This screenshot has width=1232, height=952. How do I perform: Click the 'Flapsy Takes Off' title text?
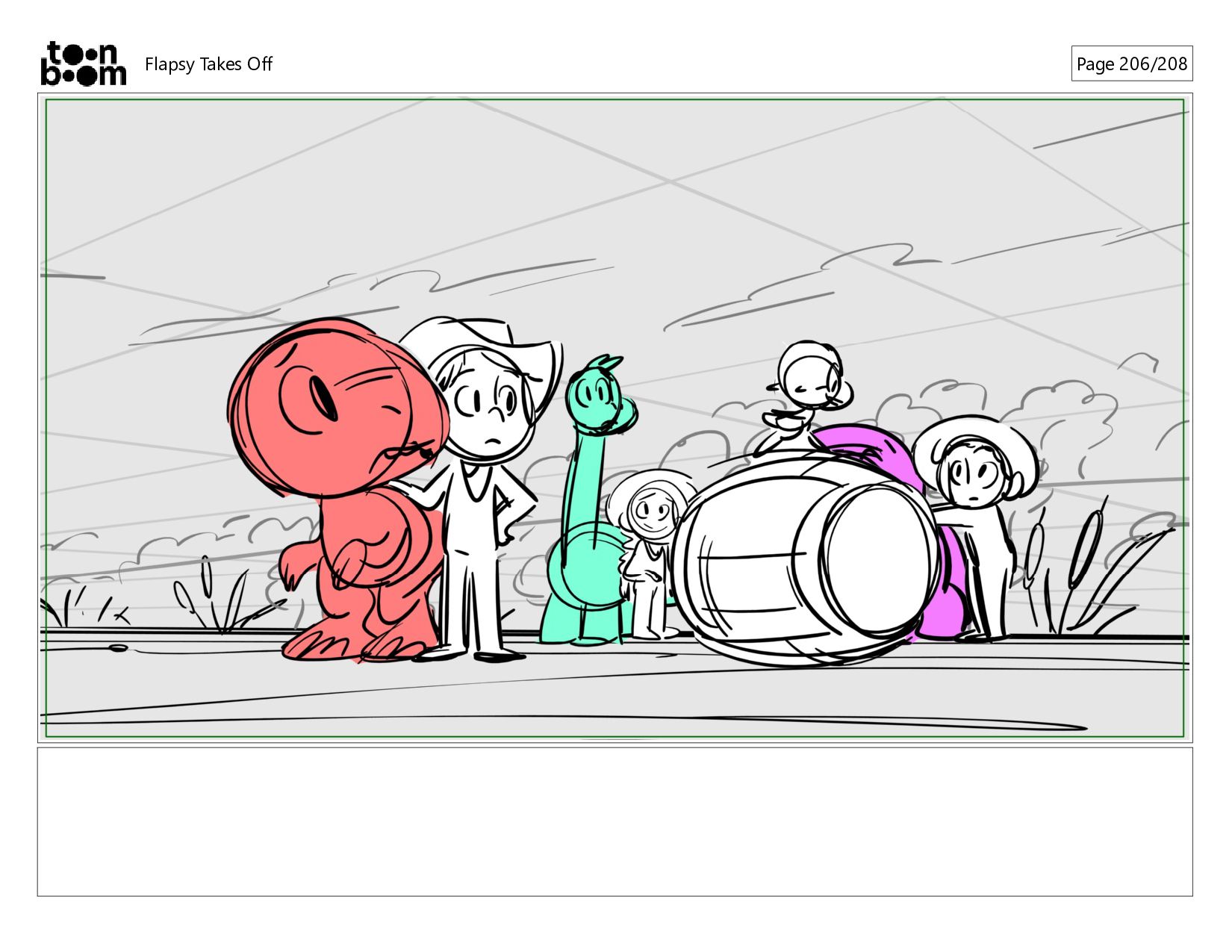208,64
